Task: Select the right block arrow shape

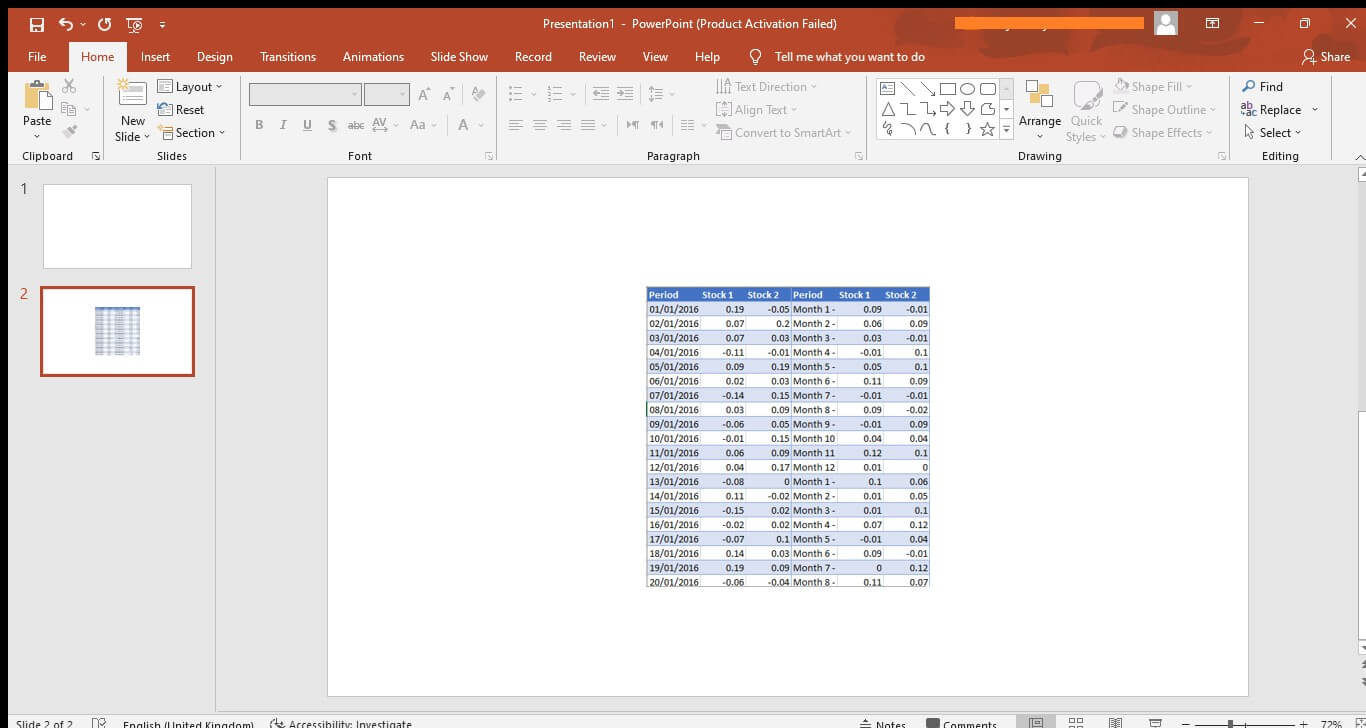Action: tap(947, 109)
